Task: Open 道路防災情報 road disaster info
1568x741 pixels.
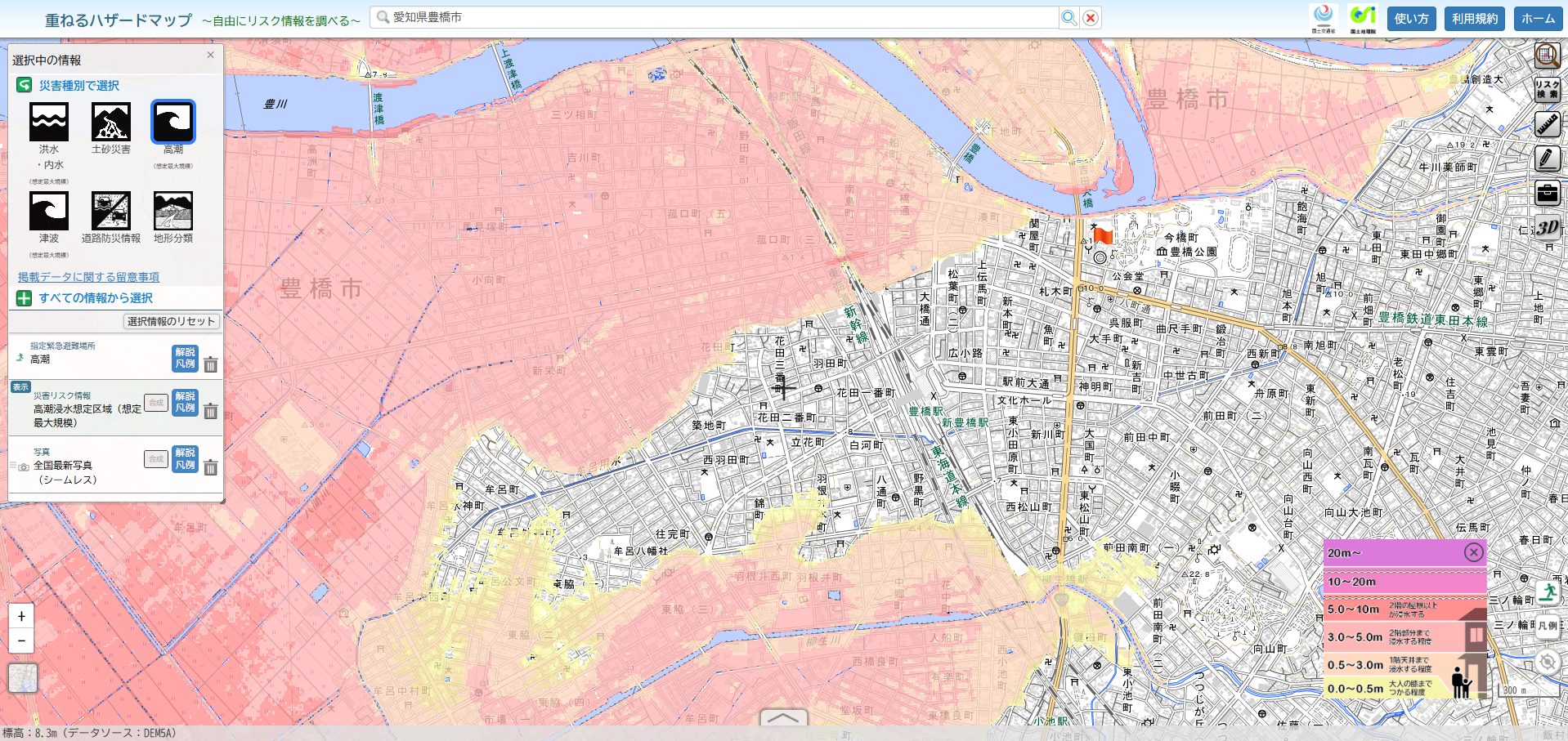Action: [x=111, y=212]
